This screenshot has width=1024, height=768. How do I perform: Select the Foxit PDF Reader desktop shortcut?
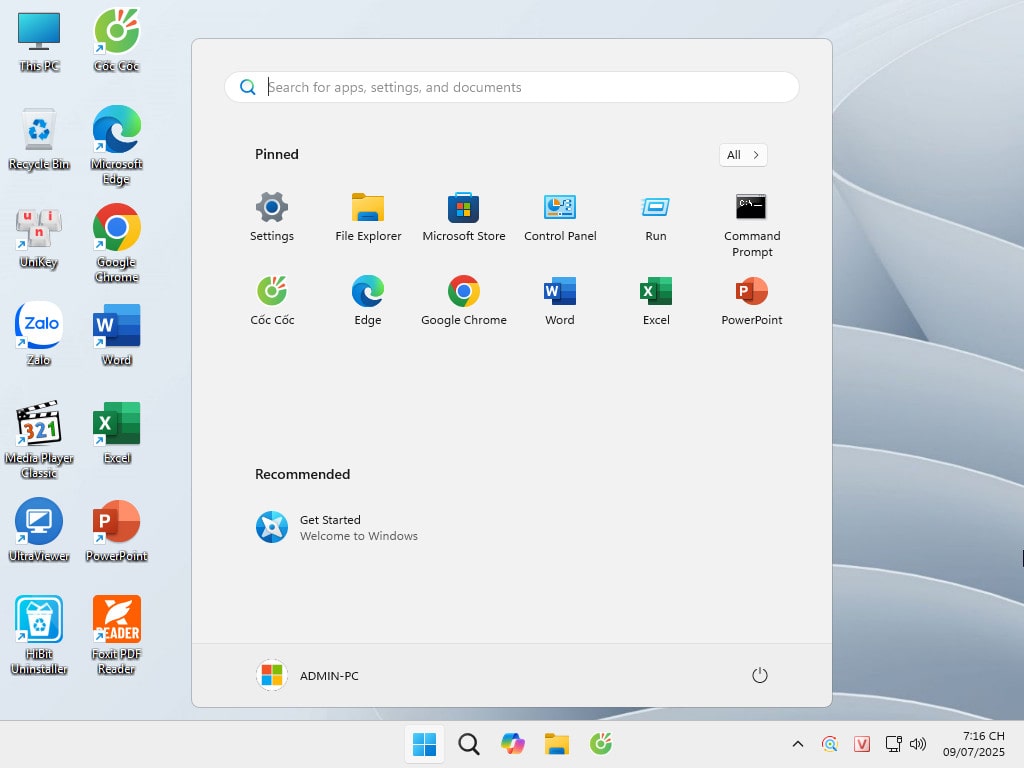(x=116, y=635)
